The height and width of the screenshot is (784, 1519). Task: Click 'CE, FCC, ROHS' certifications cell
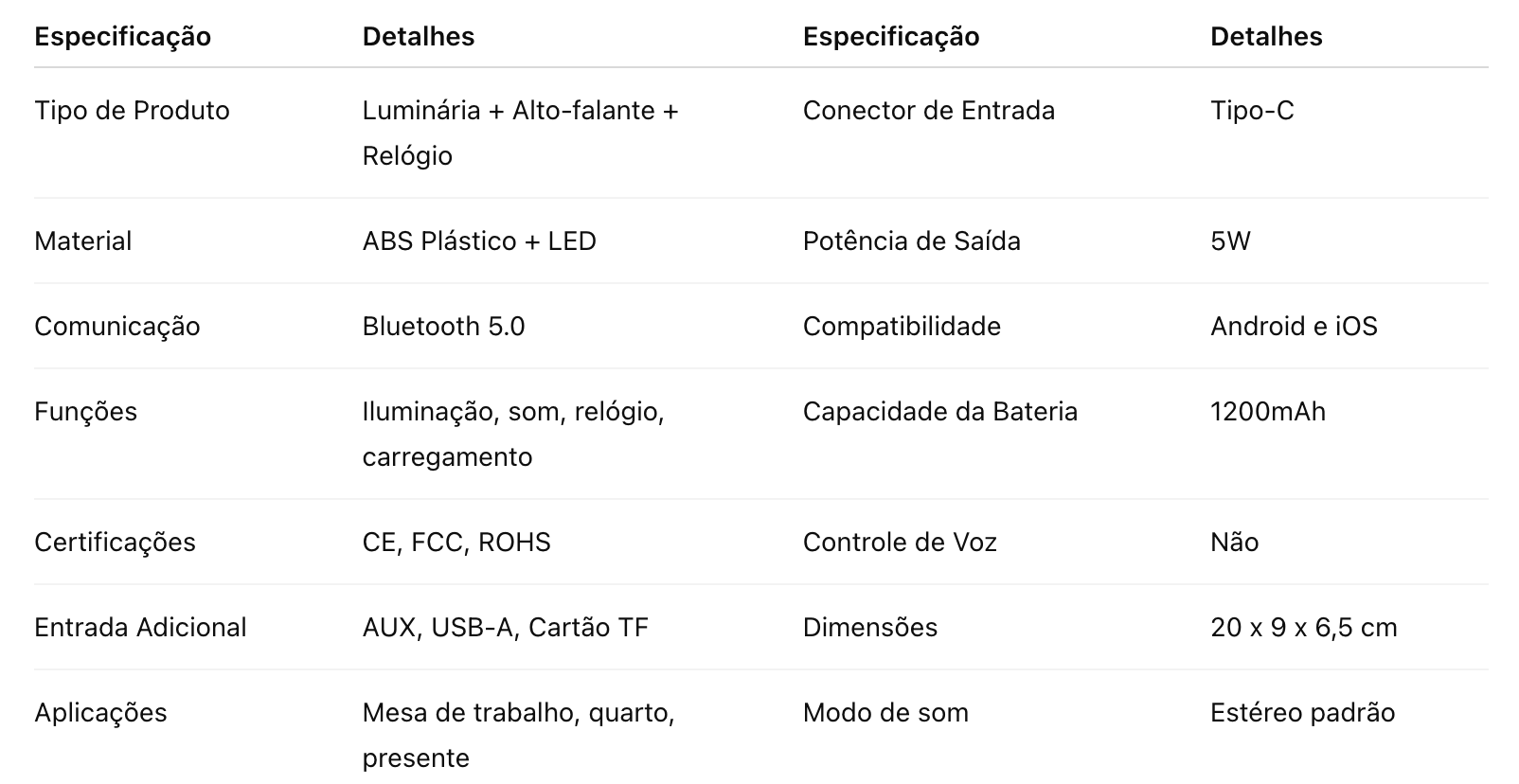coord(456,543)
